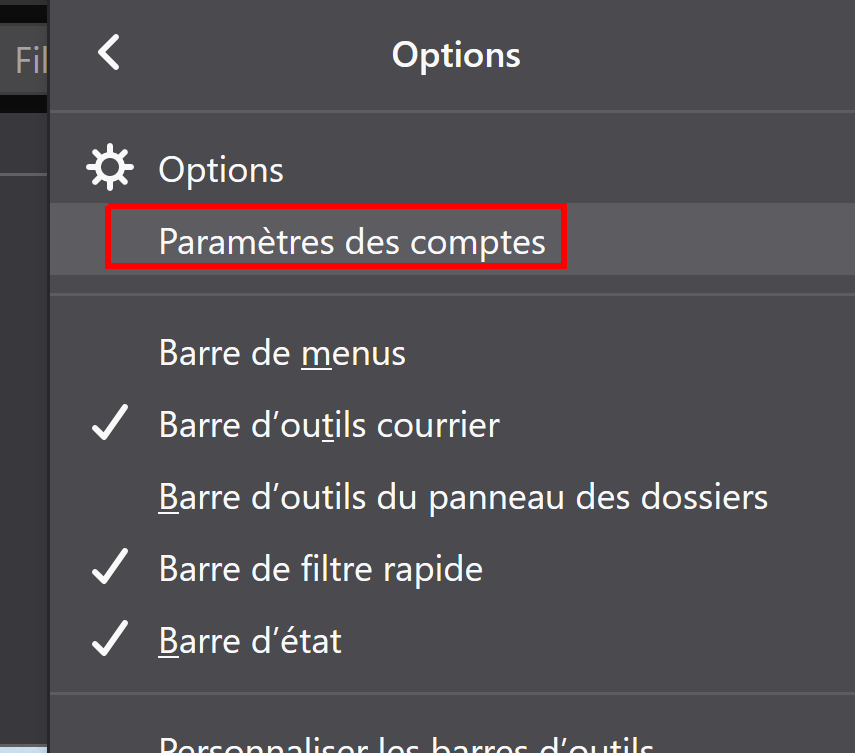The width and height of the screenshot is (855, 753).
Task: Open Paramètres des comptes
Action: [352, 241]
